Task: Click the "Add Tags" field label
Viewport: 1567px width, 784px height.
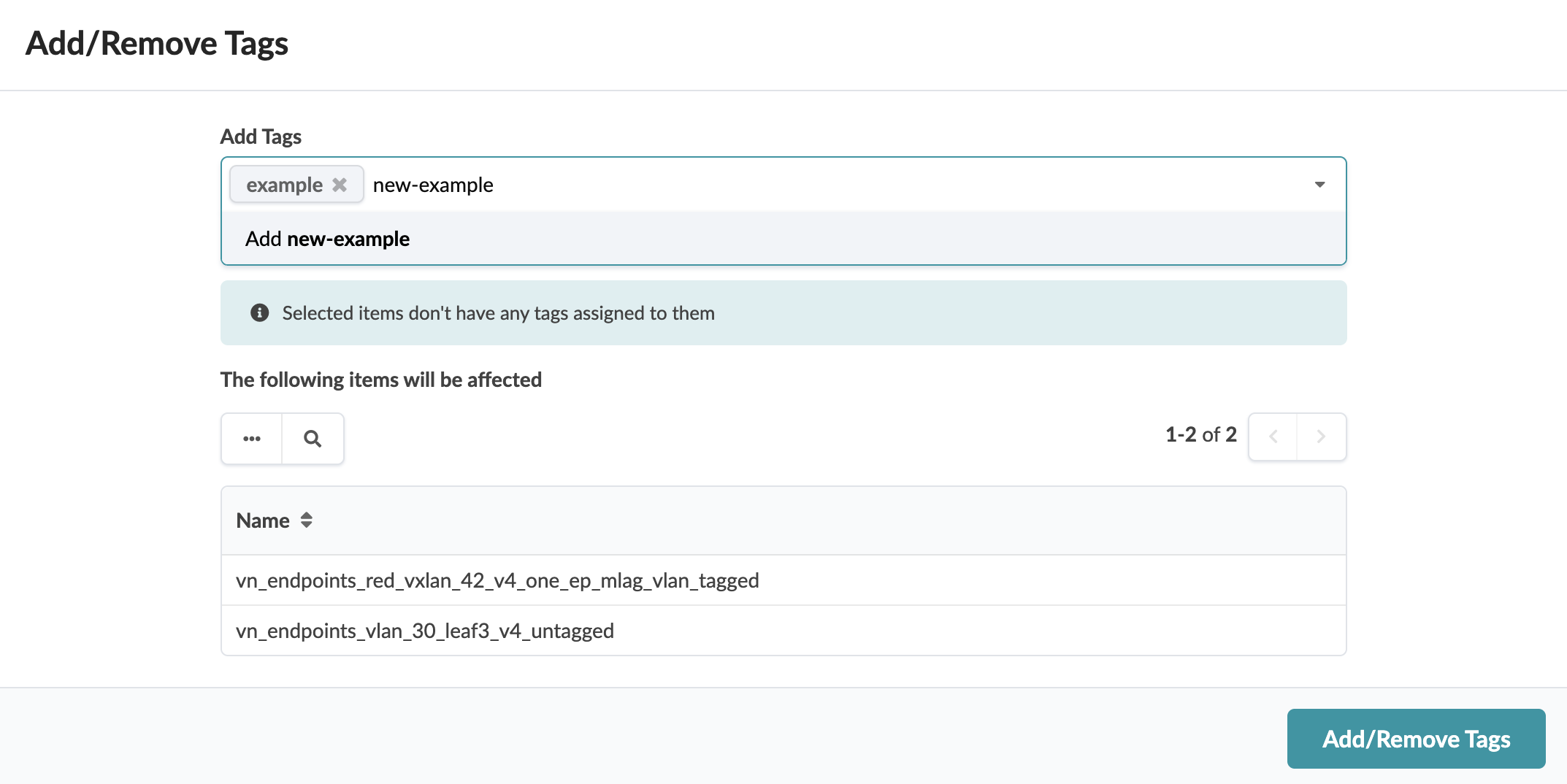Action: click(261, 137)
